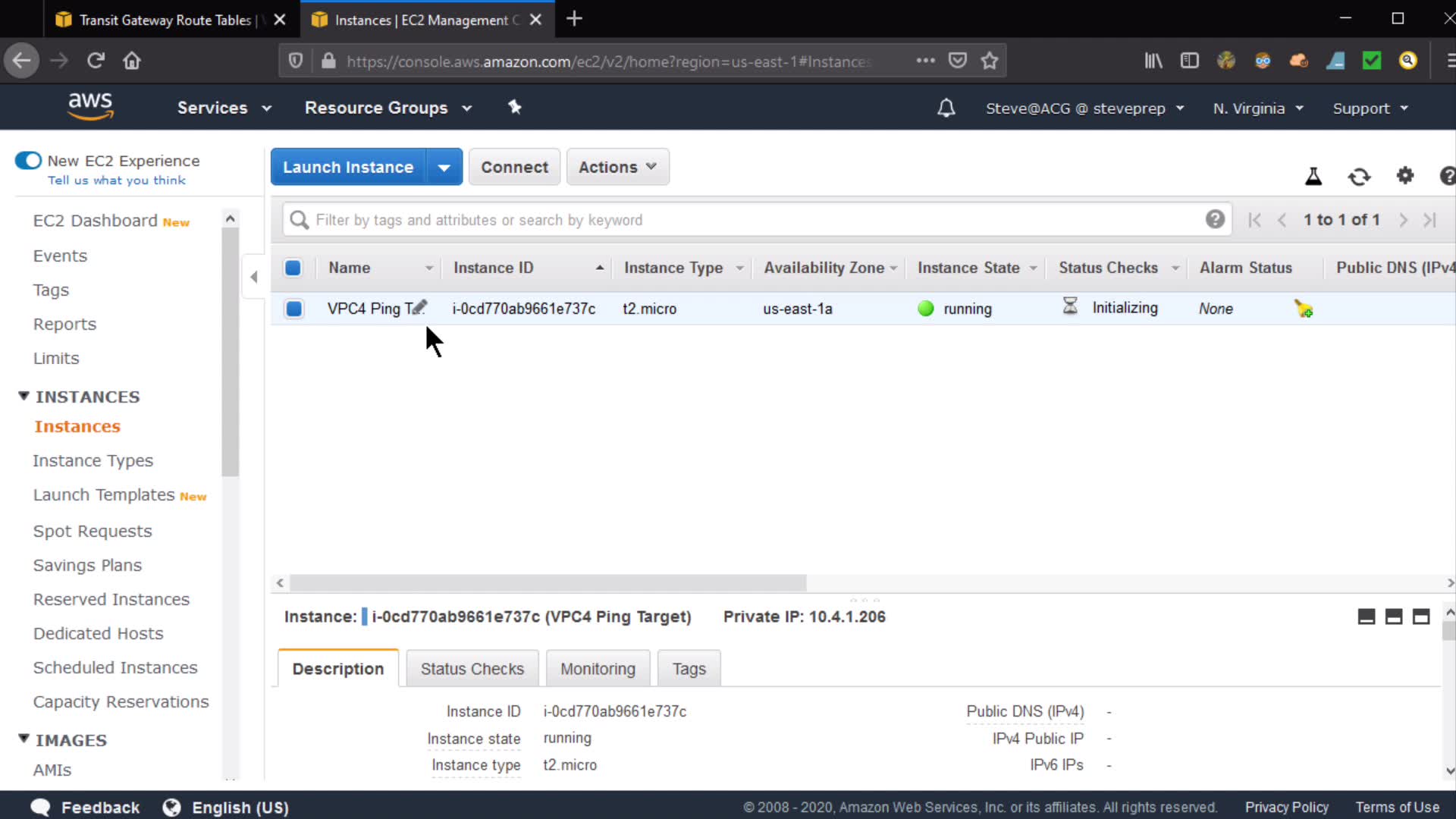Open Tell us what you think link
Screen dimensions: 1456x819
click(x=117, y=180)
